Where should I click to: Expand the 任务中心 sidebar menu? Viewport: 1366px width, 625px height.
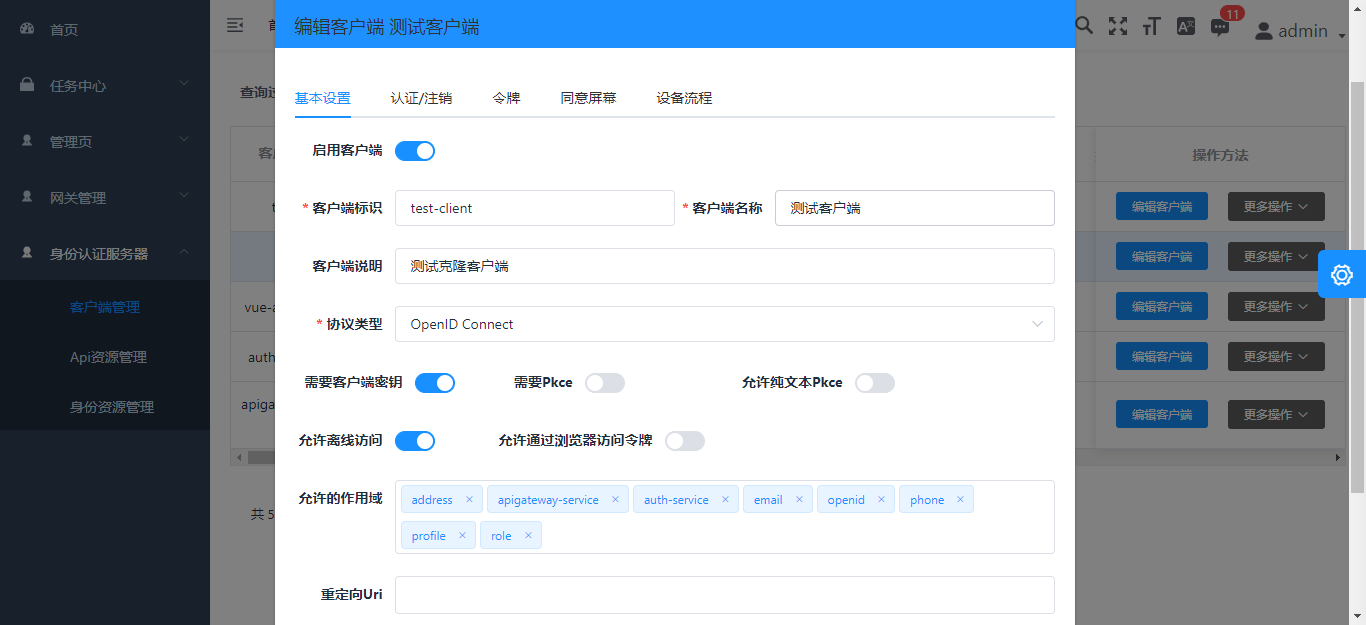click(105, 86)
